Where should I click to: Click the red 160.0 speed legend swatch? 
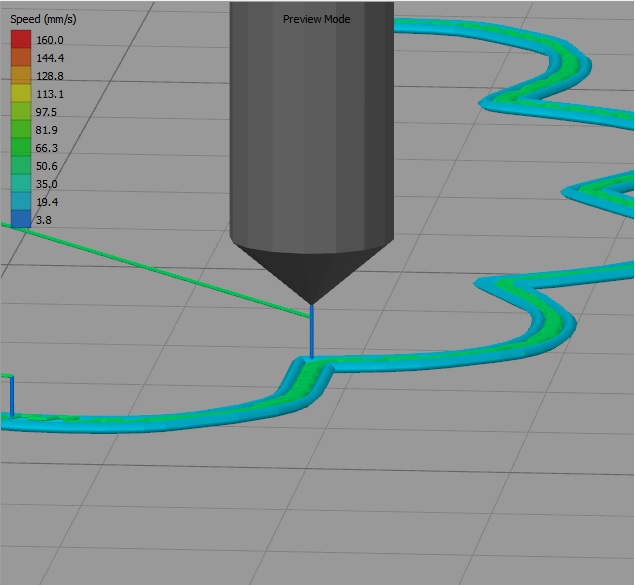(x=20, y=40)
